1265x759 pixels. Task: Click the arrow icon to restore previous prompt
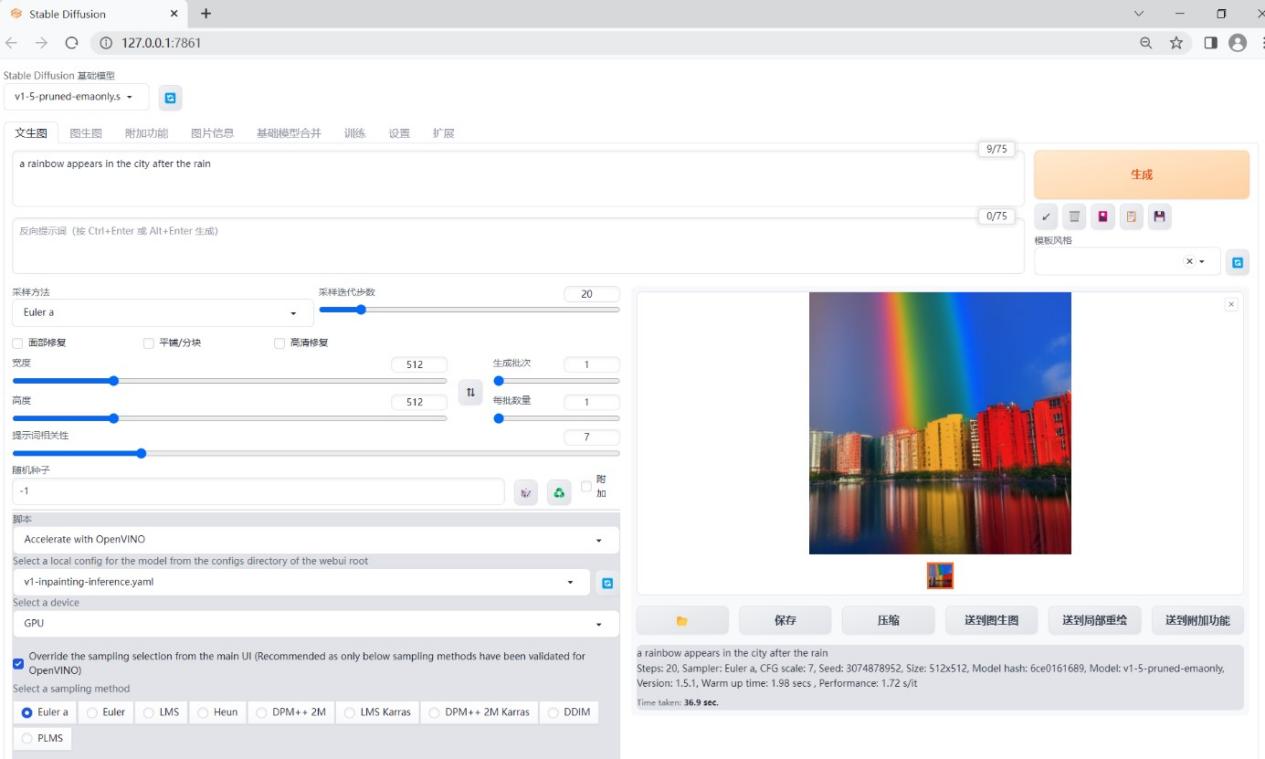1045,216
